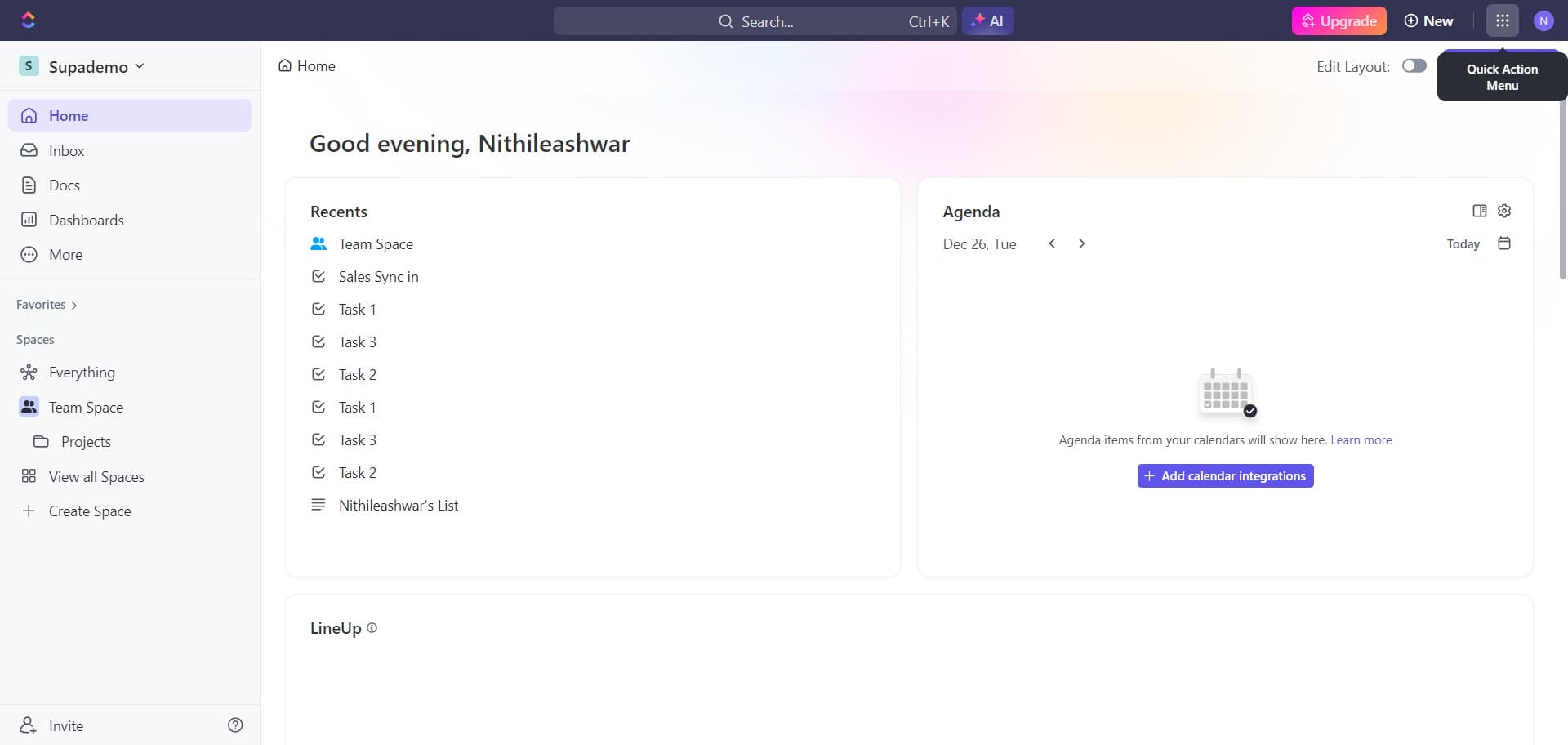This screenshot has height=745, width=1568.
Task: Open Dashboards in the sidebar
Action: (x=87, y=220)
